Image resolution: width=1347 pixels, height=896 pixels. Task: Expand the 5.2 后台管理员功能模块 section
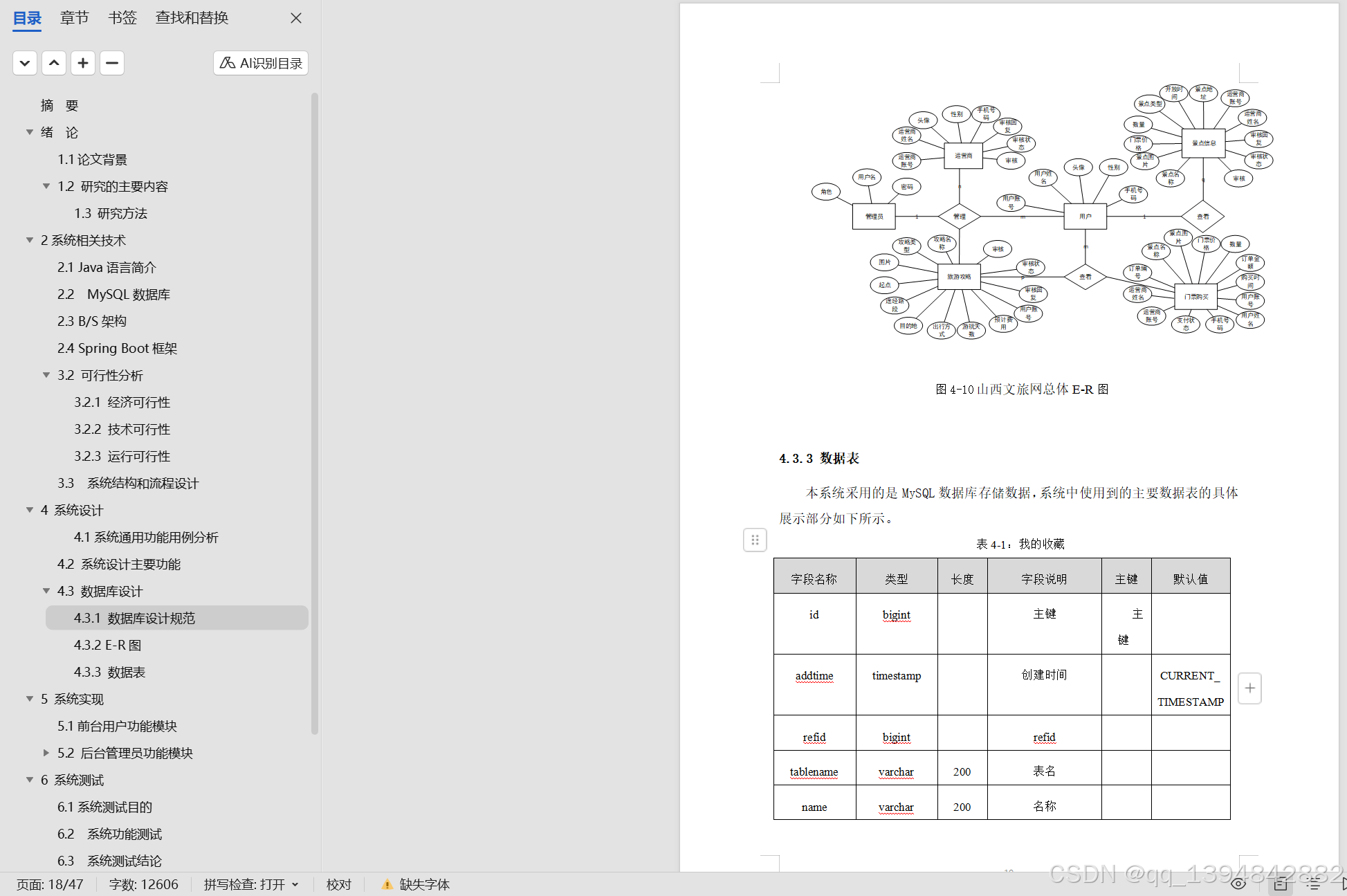(x=46, y=753)
